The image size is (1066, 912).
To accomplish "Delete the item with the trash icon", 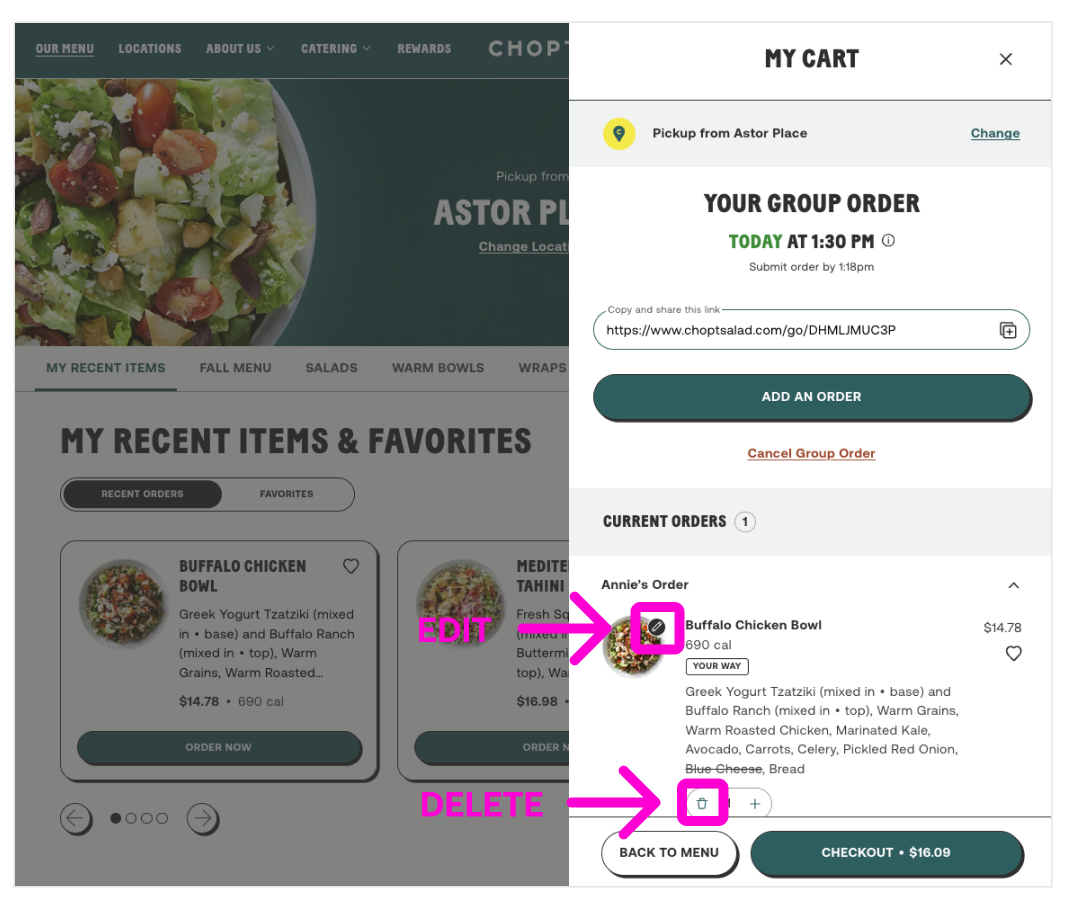I will point(702,803).
